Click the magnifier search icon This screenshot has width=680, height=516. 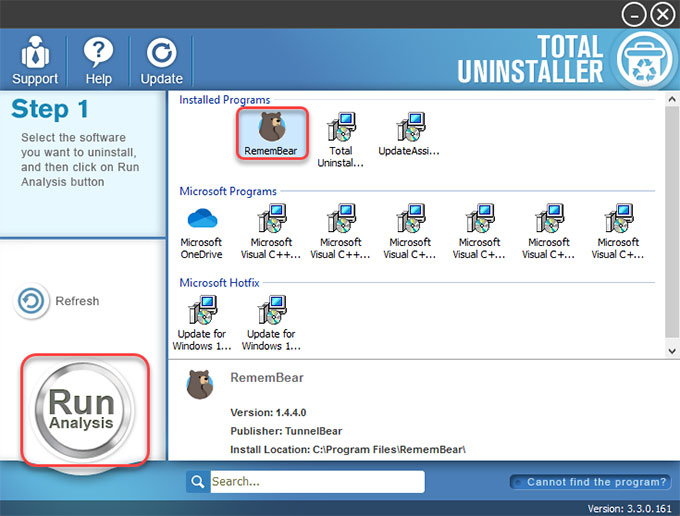click(198, 482)
